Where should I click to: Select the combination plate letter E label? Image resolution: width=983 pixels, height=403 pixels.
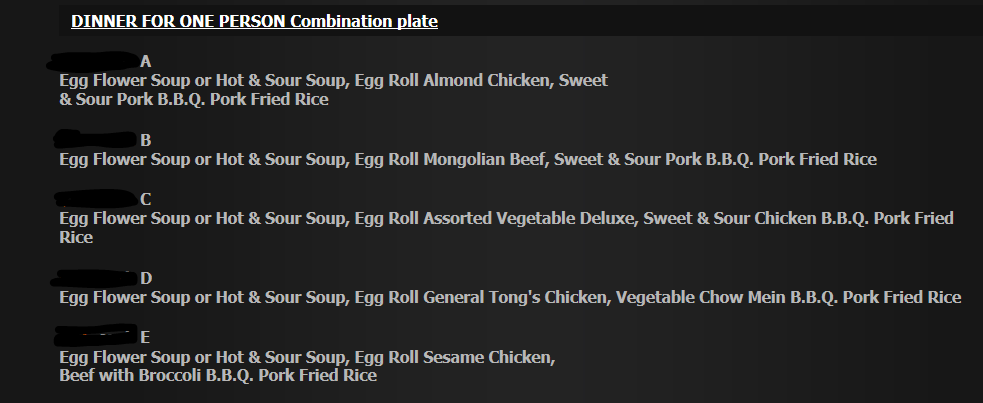pyautogui.click(x=146, y=337)
